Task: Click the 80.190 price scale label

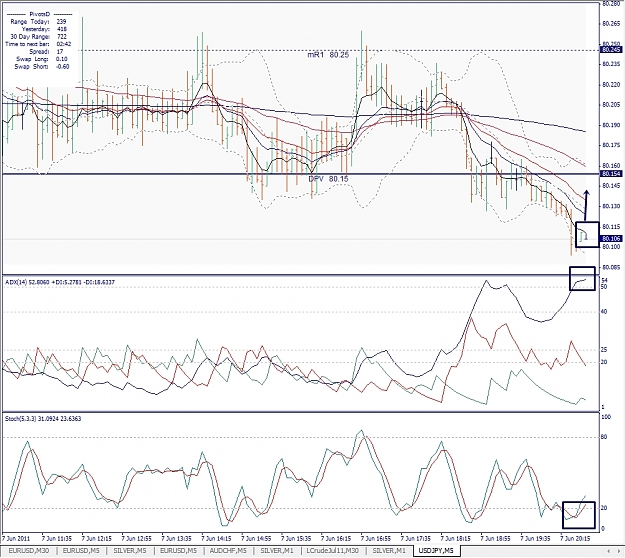Action: (611, 125)
